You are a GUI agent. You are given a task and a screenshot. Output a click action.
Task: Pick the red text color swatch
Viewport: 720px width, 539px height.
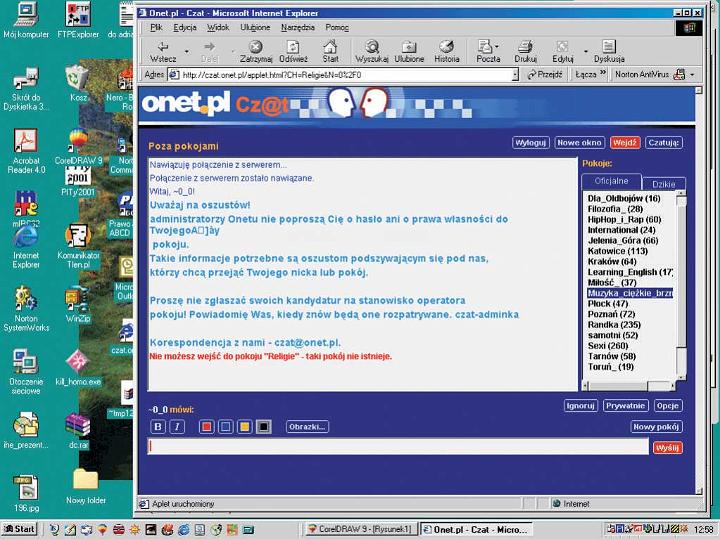point(207,427)
